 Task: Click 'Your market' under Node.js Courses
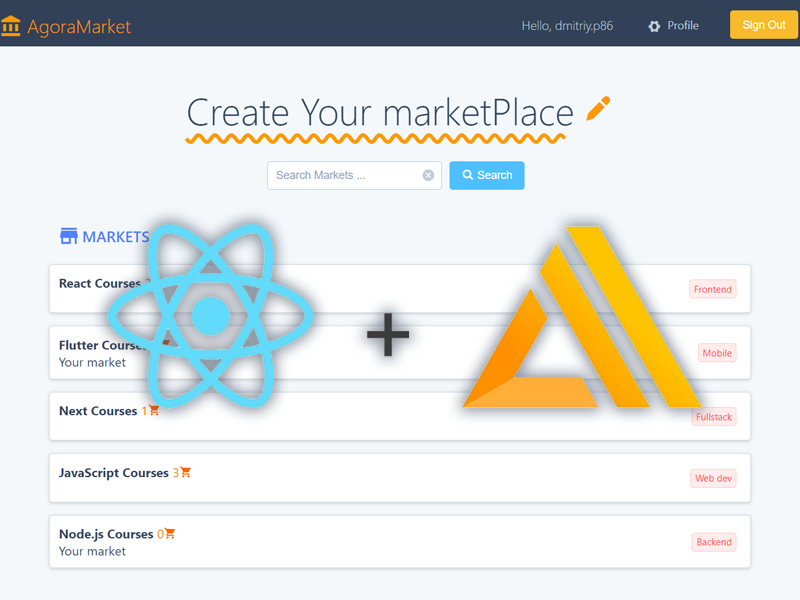92,552
